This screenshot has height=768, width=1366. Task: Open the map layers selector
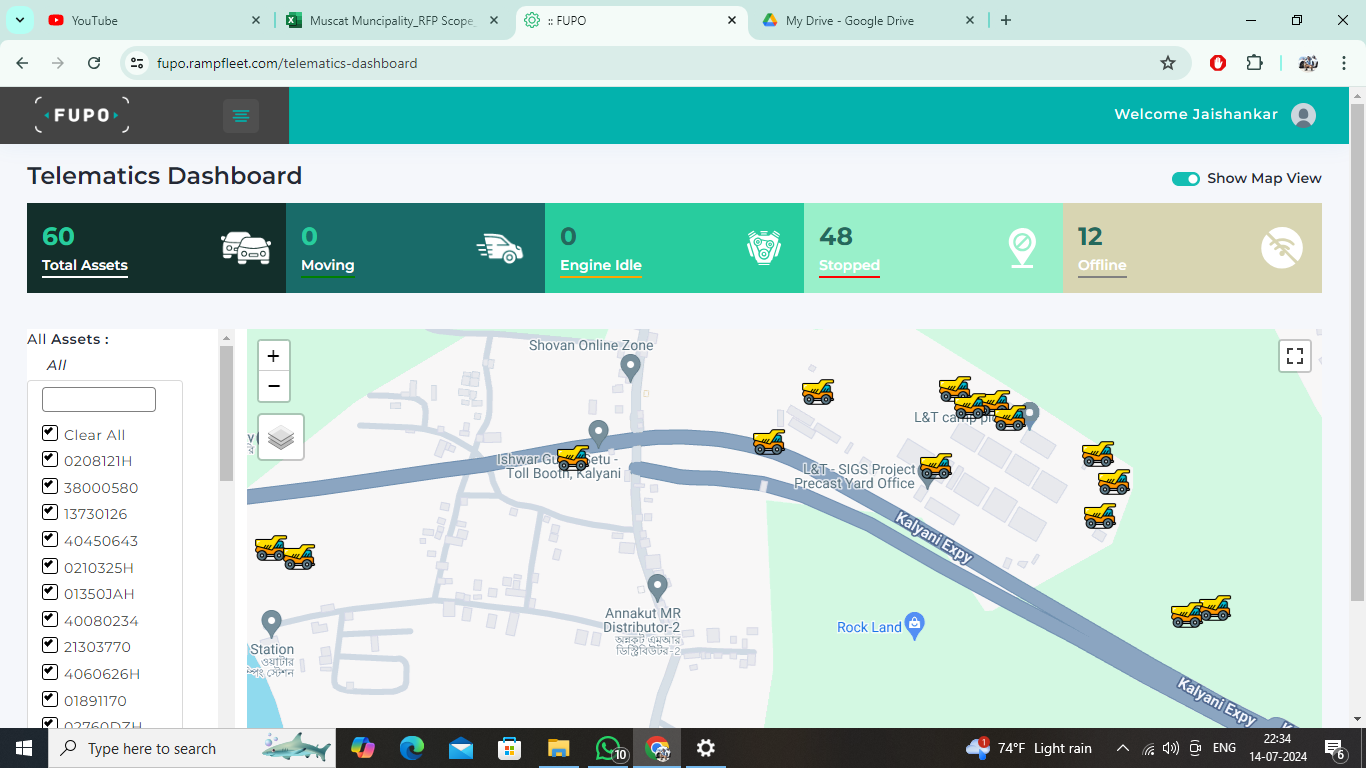(x=280, y=436)
